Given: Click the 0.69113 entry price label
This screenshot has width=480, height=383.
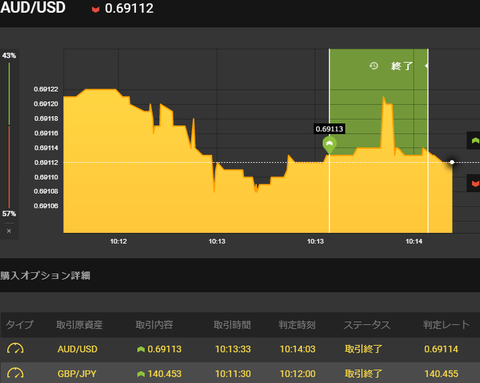Looking at the screenshot, I should pyautogui.click(x=329, y=129).
